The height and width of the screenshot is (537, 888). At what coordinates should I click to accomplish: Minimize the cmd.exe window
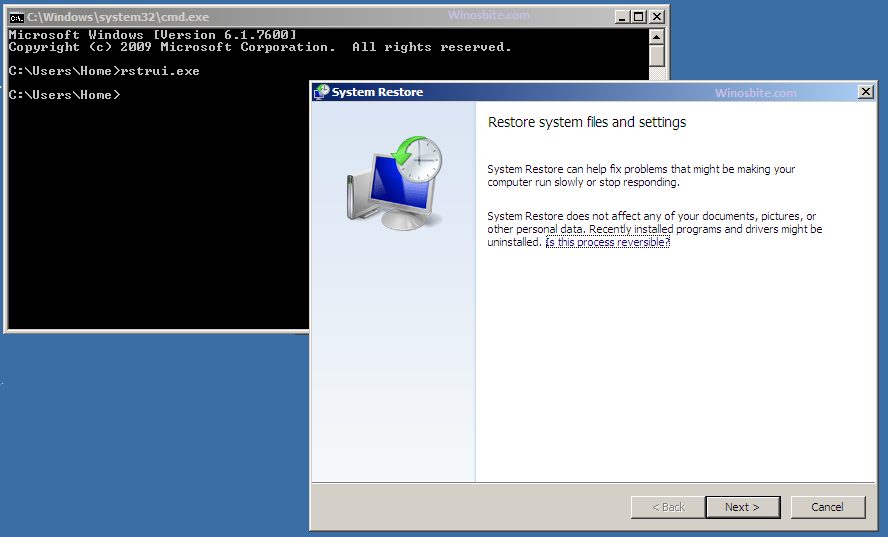coord(622,17)
